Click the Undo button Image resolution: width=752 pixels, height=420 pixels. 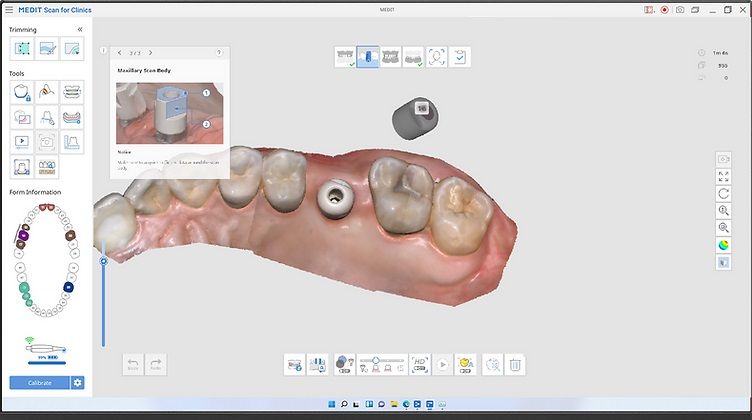click(133, 364)
